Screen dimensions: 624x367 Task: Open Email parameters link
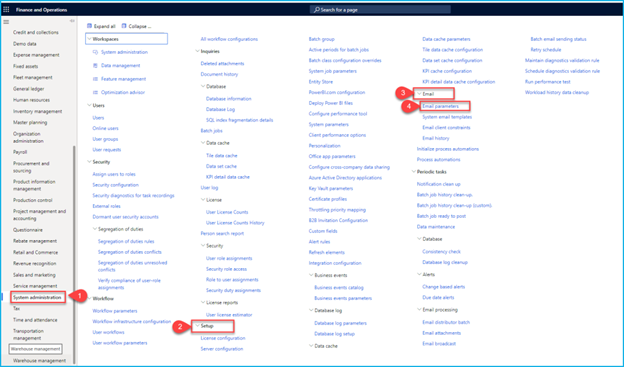[x=441, y=106]
